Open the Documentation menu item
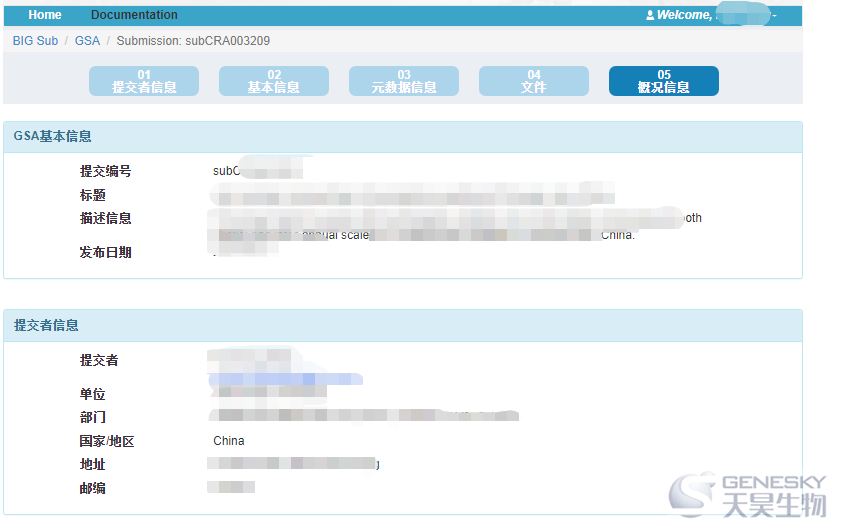The width and height of the screenshot is (847, 526). coord(134,15)
